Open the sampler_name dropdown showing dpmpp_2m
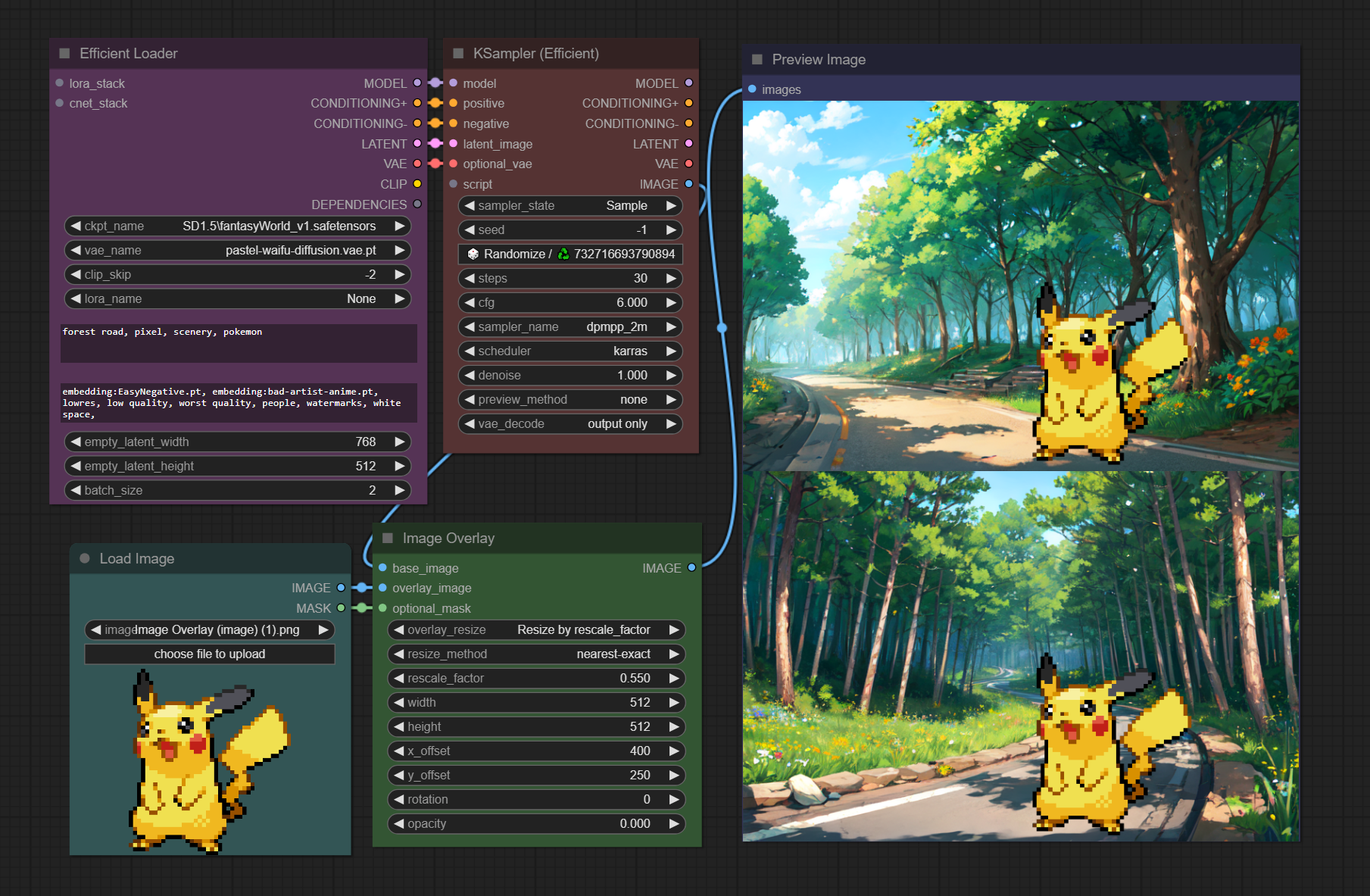This screenshot has height=896, width=1370. [x=570, y=326]
